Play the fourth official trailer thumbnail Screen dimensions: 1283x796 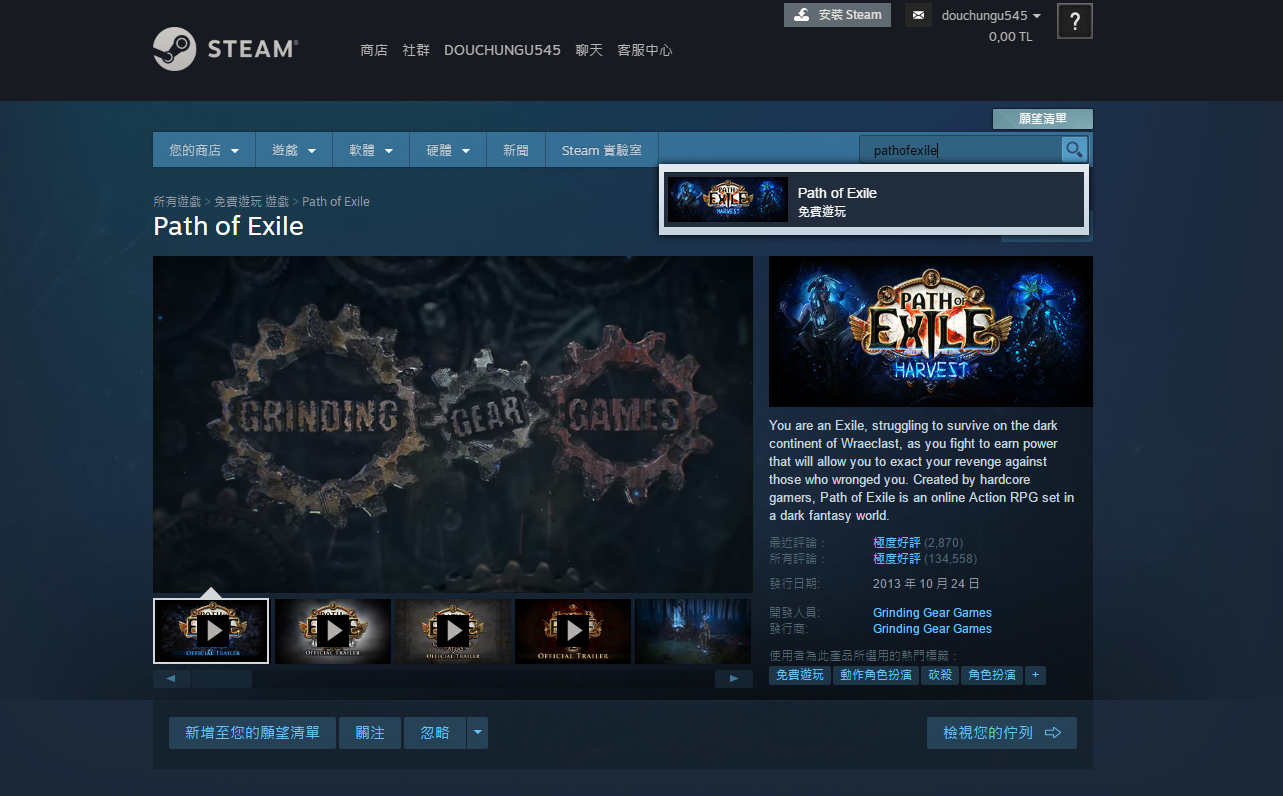[x=573, y=631]
